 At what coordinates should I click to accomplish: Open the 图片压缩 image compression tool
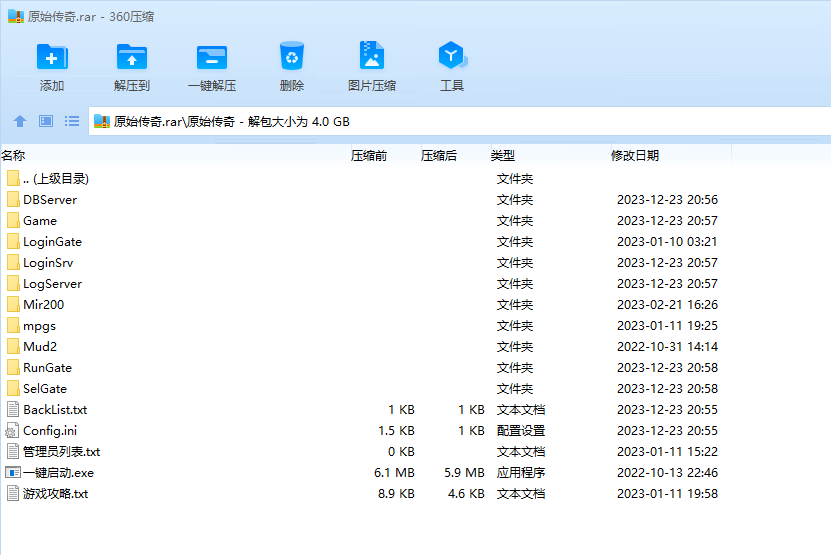(372, 55)
